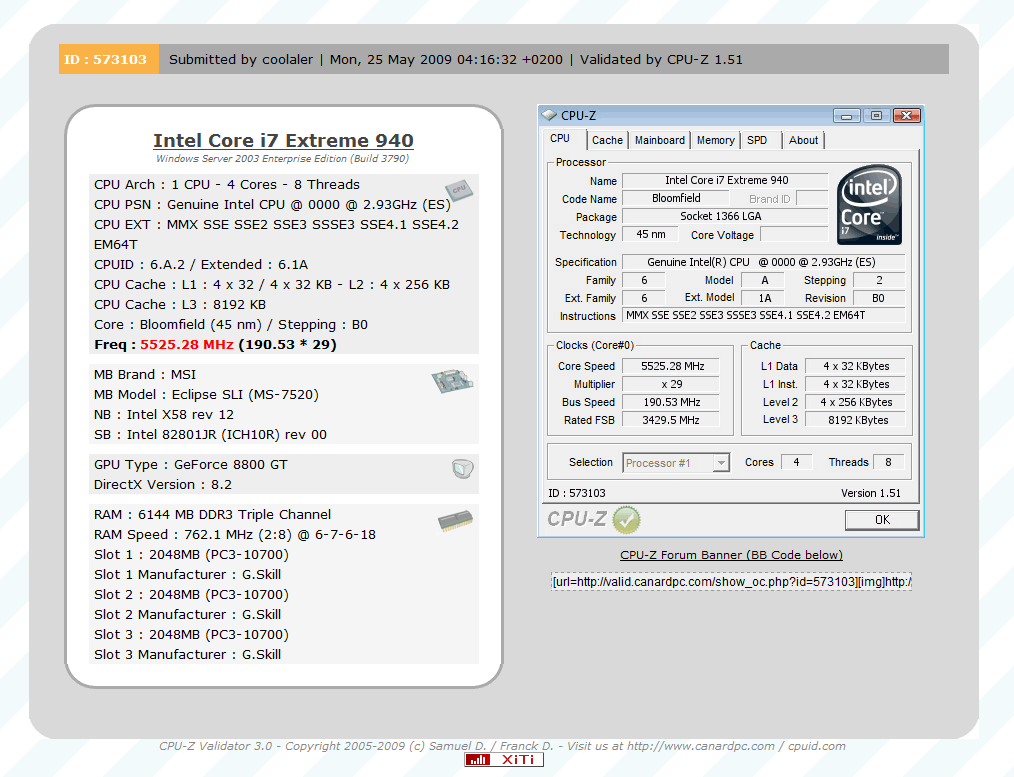This screenshot has width=1014, height=777.
Task: Click the Revision B0 value
Action: pos(879,298)
